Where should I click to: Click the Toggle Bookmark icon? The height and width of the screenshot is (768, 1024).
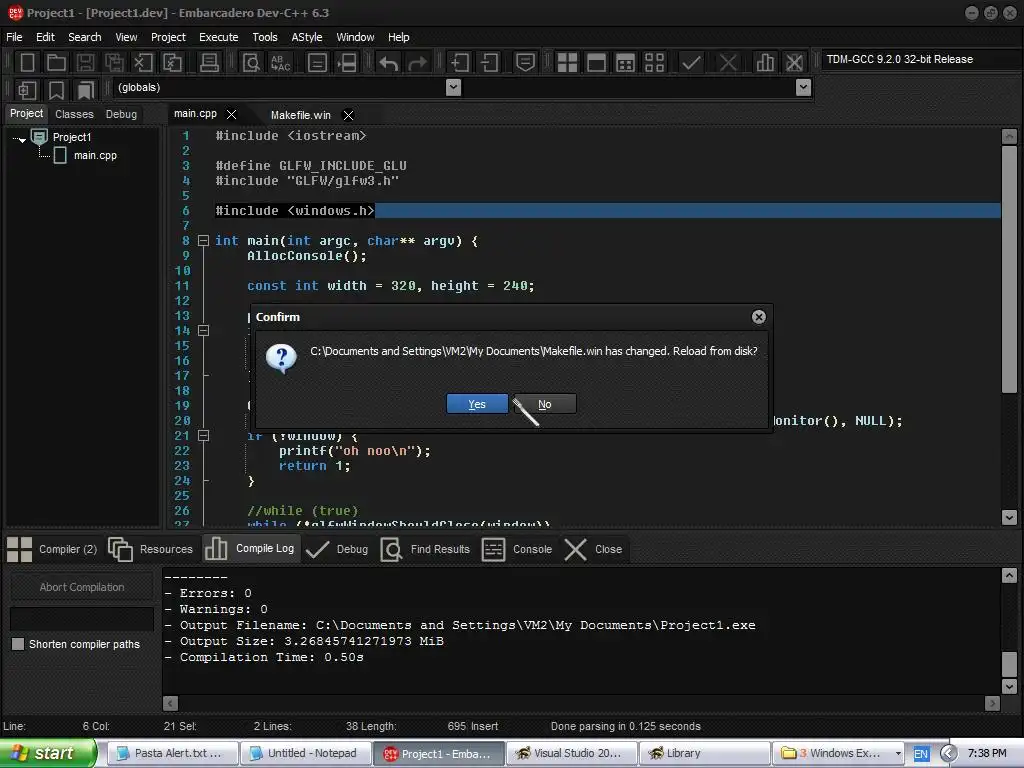point(56,89)
